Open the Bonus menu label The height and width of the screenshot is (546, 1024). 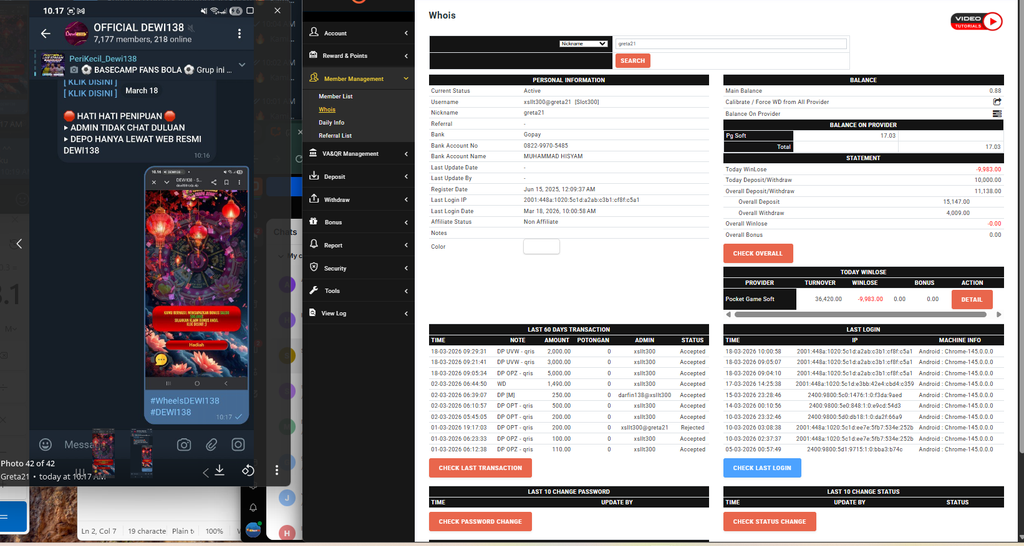click(333, 222)
